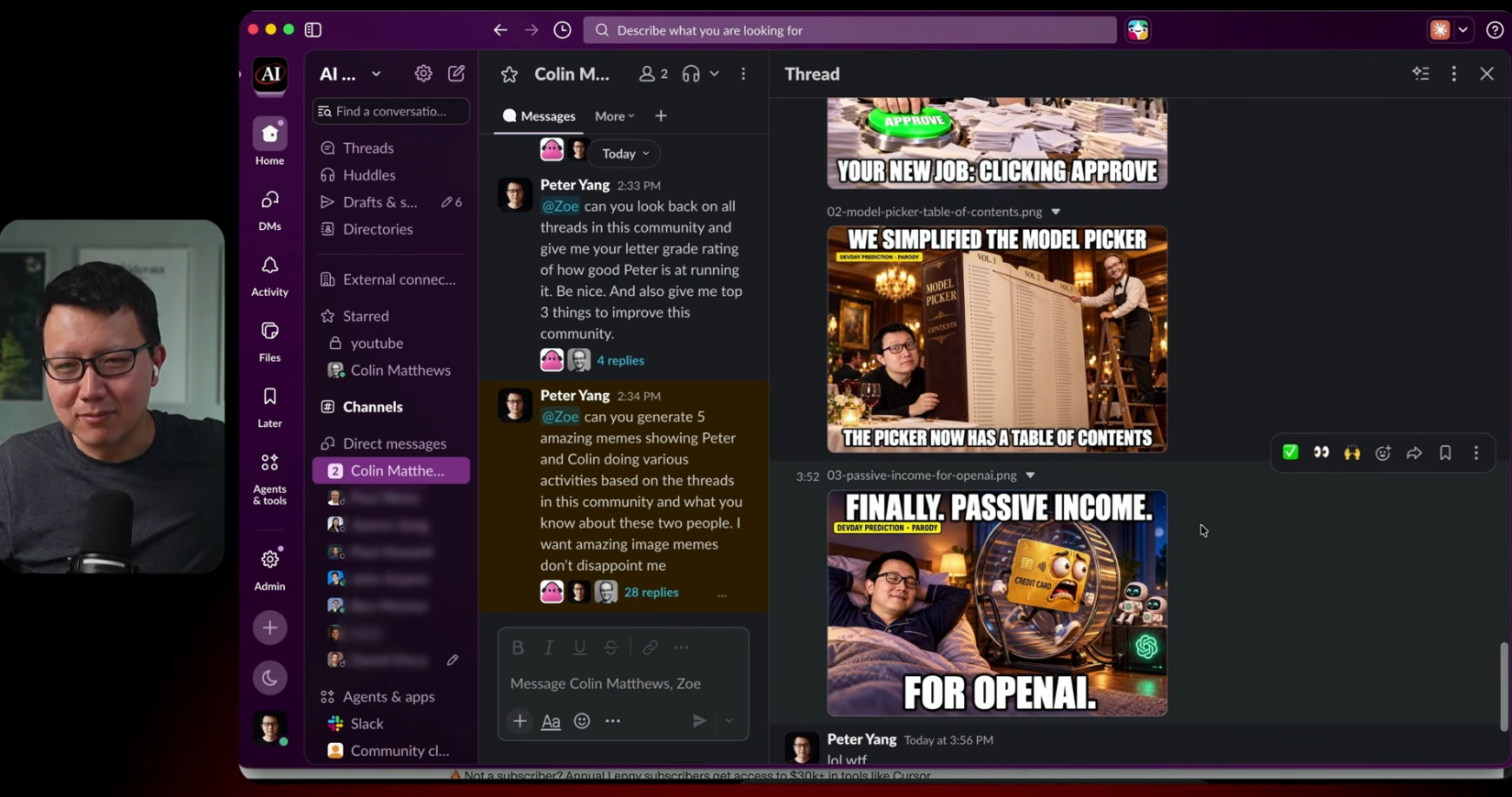Toggle the sidebar layout icon
Image resolution: width=1512 pixels, height=797 pixels.
pos(313,30)
